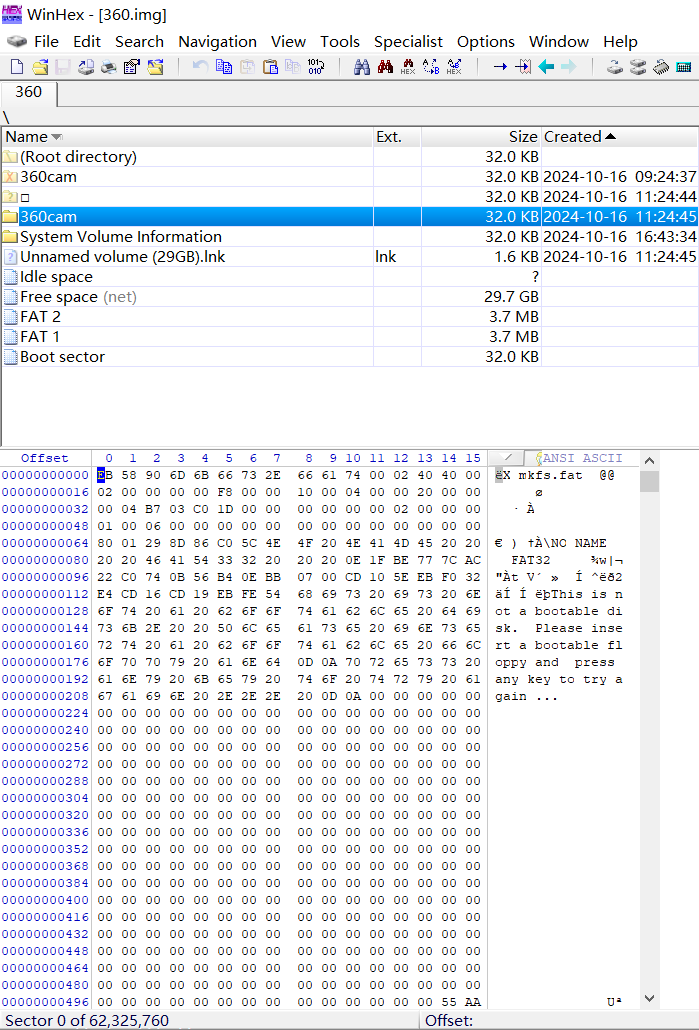
Task: Click the Clone Disk toolbar icon
Action: point(638,67)
